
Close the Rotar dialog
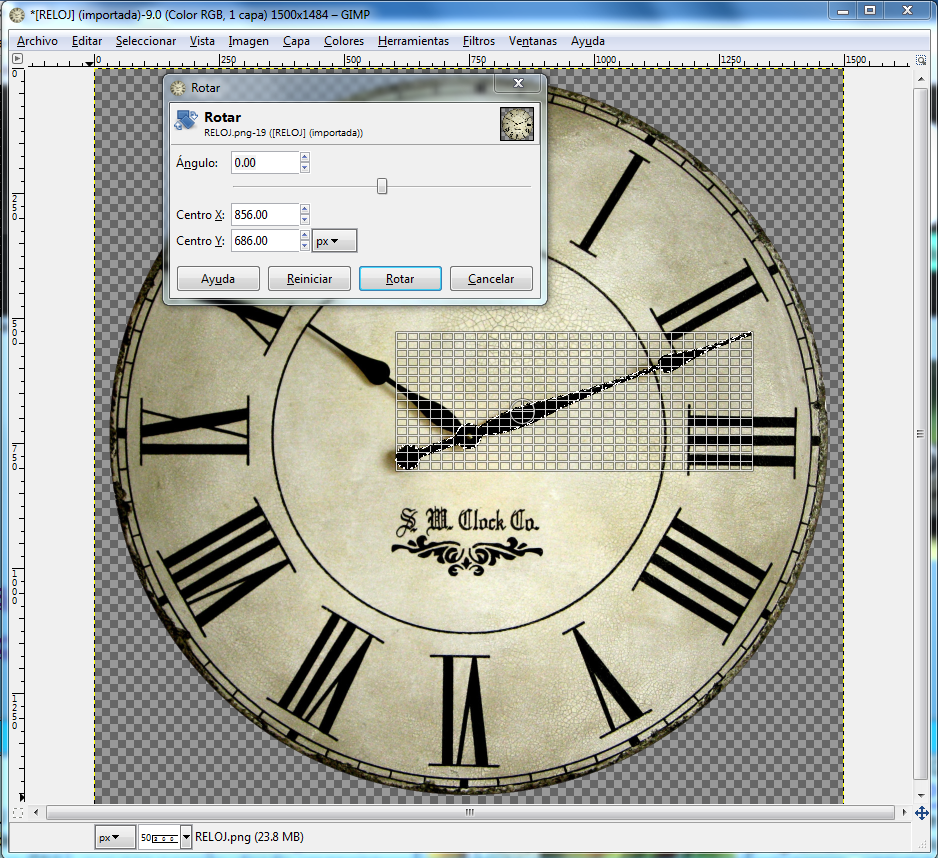pos(519,83)
